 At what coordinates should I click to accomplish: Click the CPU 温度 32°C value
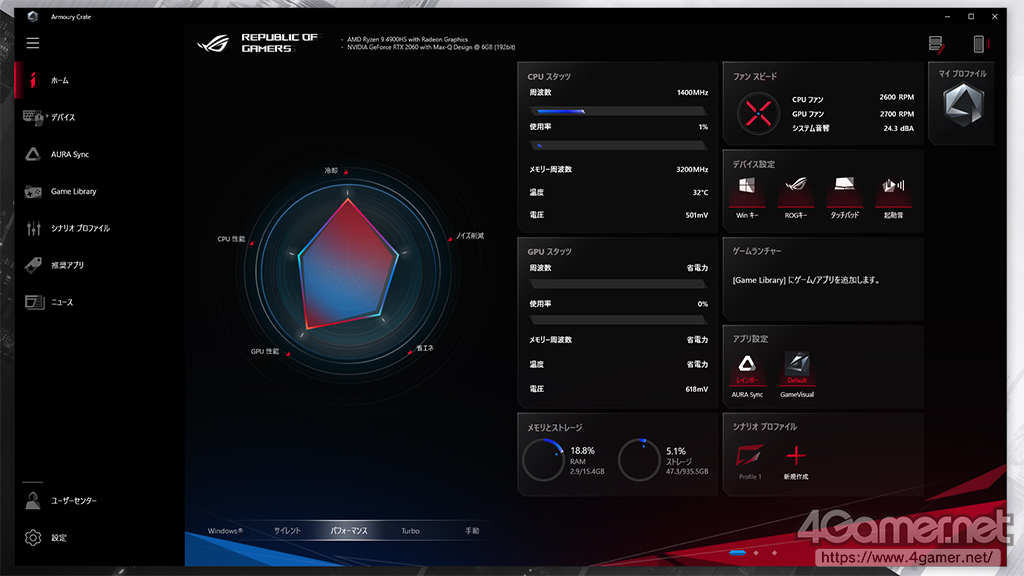coord(700,193)
